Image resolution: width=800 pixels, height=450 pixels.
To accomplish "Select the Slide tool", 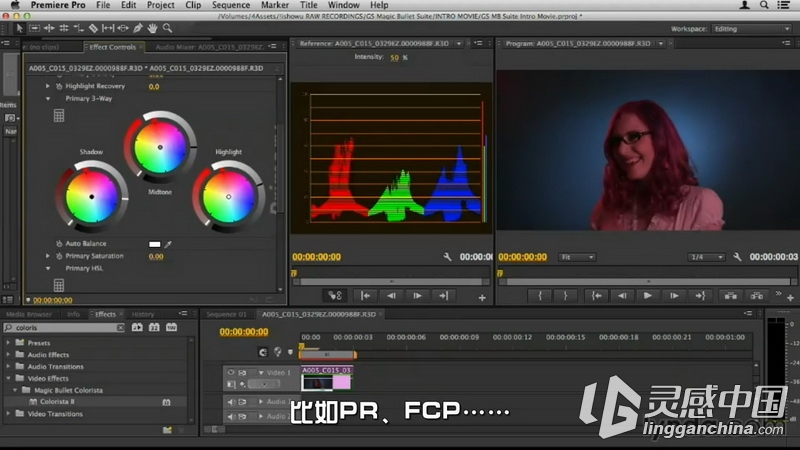I will tap(123, 29).
